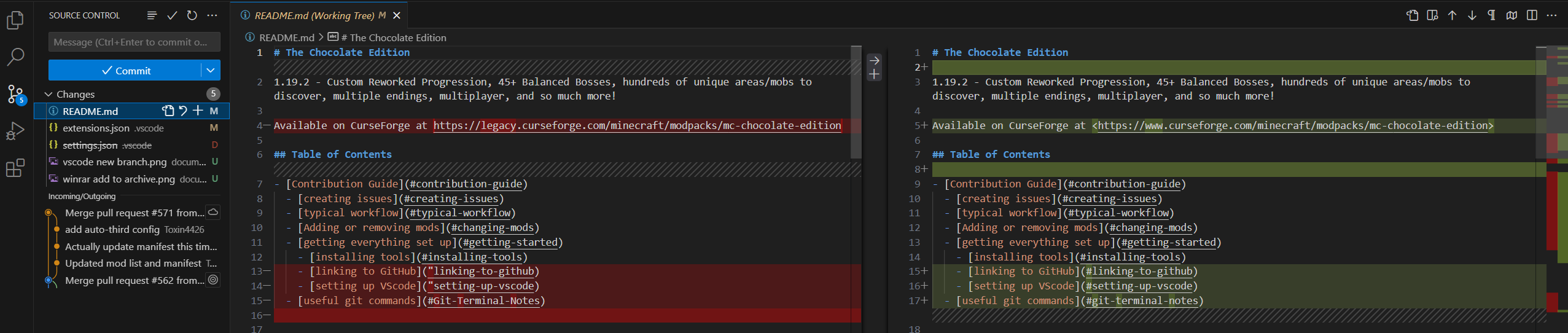This screenshot has width=1568, height=333.
Task: Click '[installing tools]' text in right pane
Action: [x=1021, y=257]
